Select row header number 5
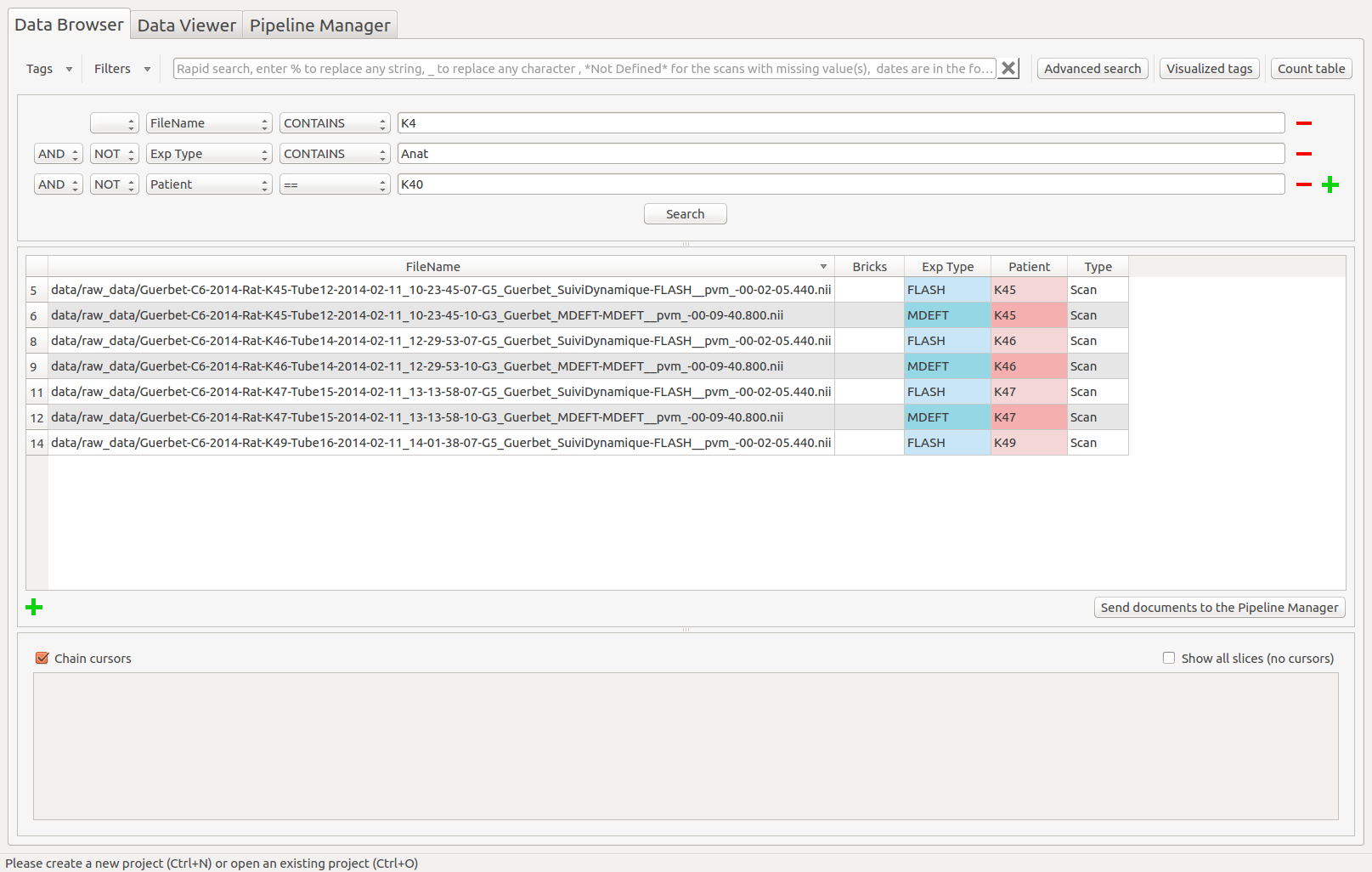 (37, 290)
